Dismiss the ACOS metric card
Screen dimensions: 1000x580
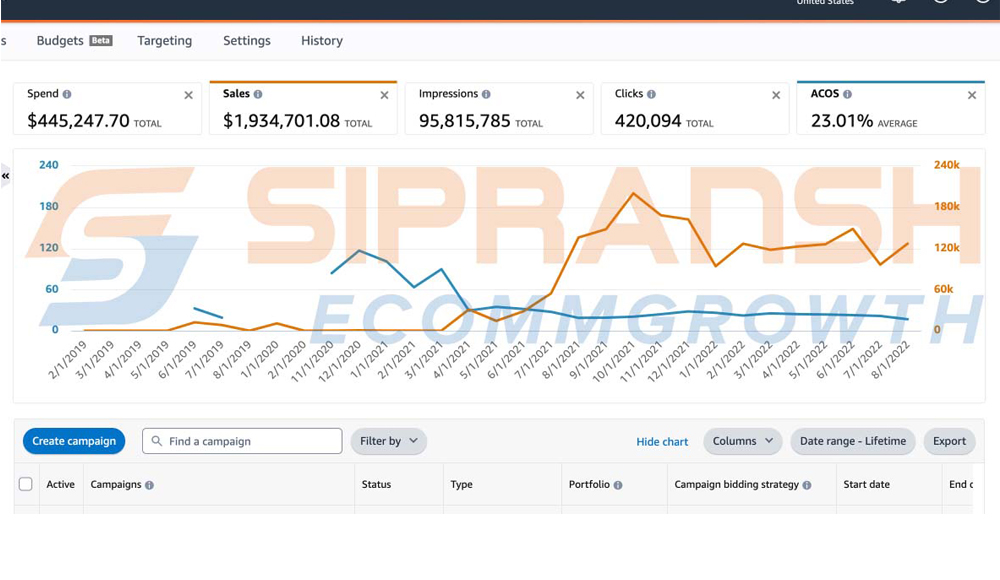point(971,95)
